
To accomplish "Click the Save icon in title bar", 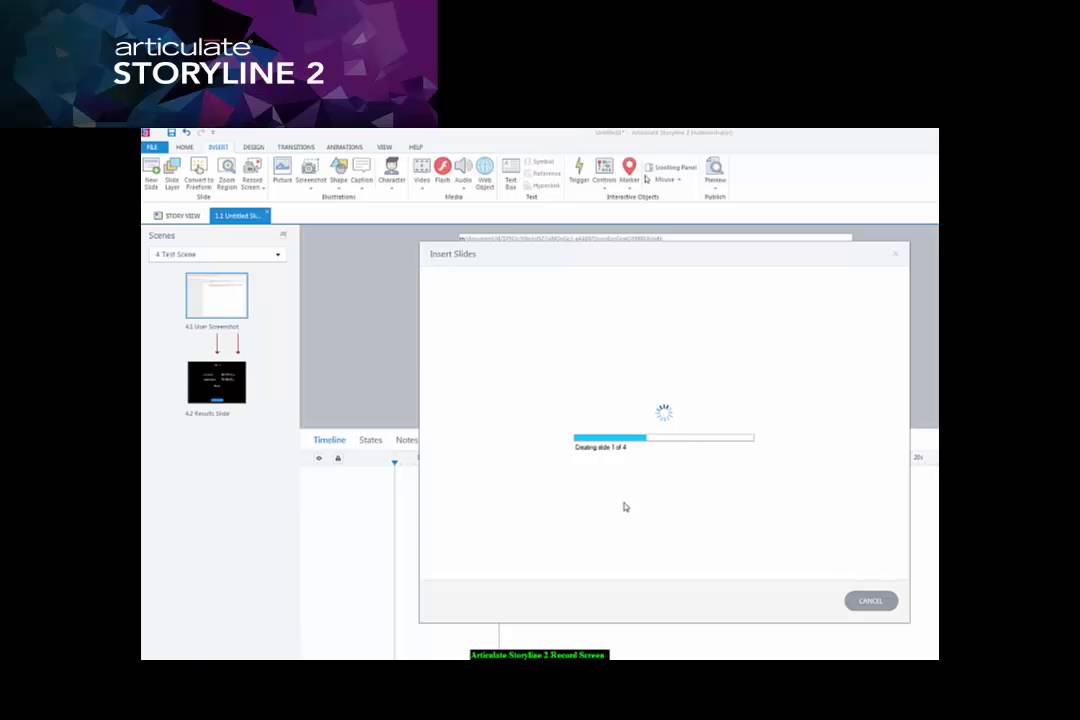I will tap(172, 132).
